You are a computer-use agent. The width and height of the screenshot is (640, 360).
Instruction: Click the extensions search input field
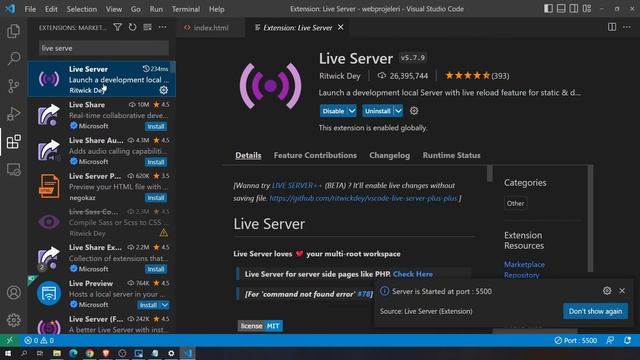point(104,48)
